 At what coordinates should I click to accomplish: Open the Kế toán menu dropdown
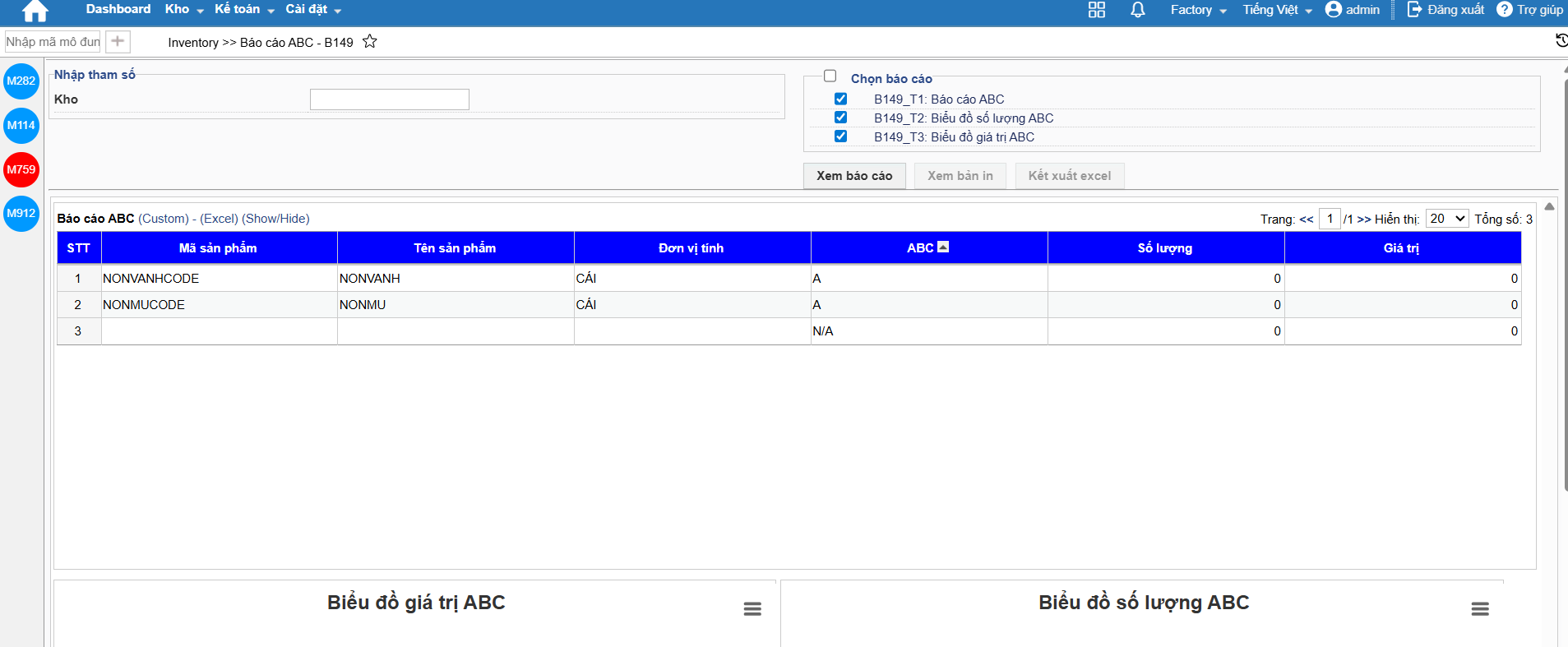click(244, 9)
